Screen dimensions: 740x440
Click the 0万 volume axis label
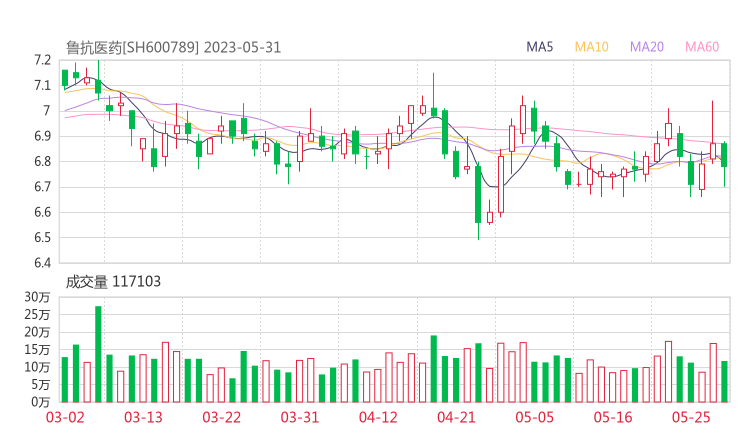(40, 402)
